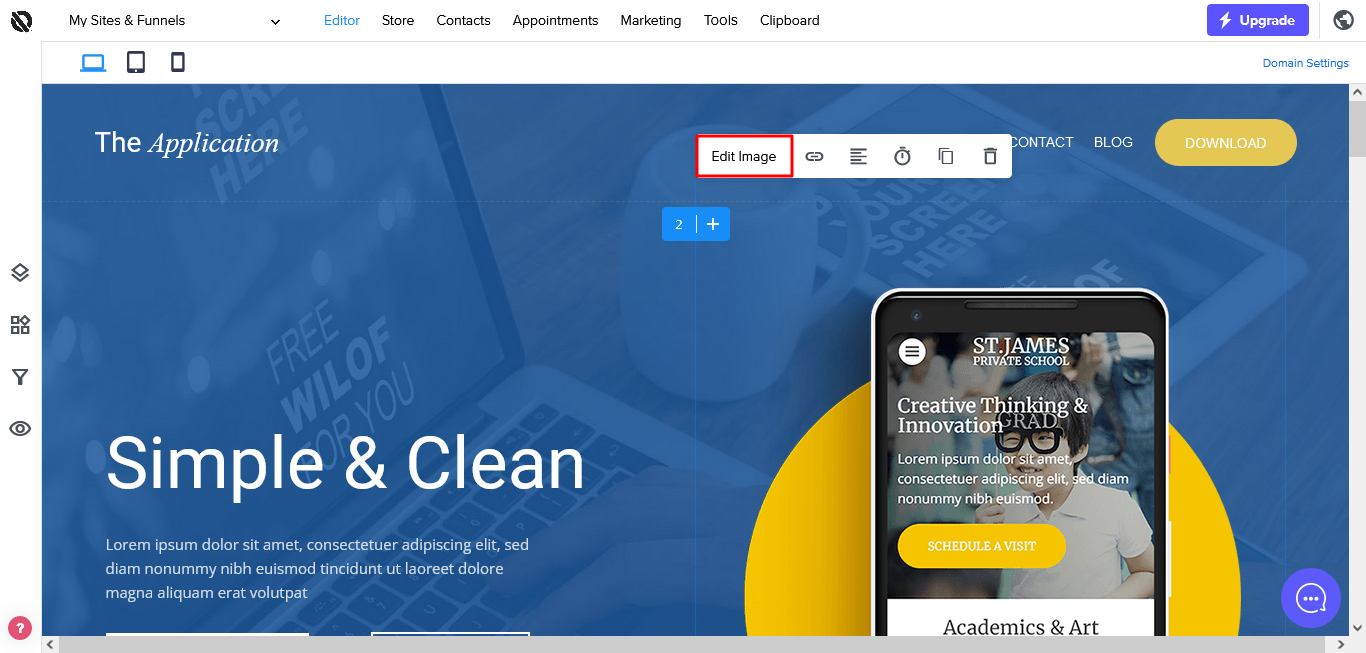1366x653 pixels.
Task: Open the chat support bubble
Action: tap(1311, 598)
